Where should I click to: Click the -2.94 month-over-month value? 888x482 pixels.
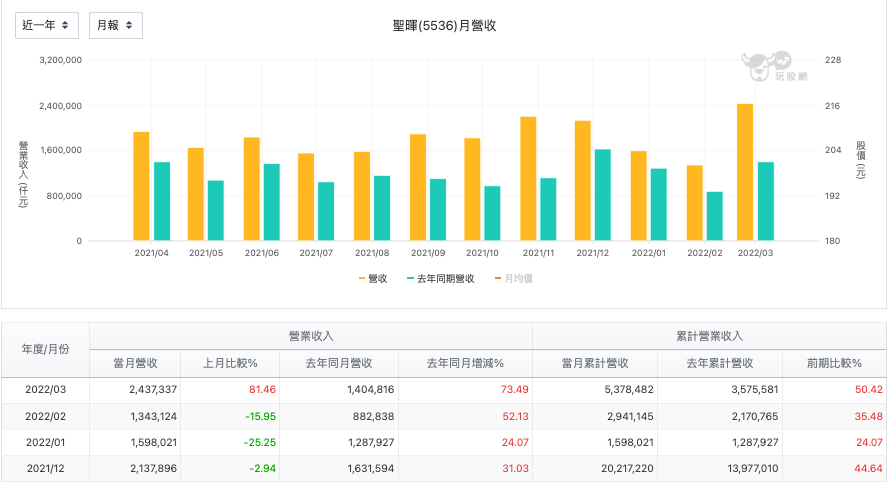[x=263, y=468]
